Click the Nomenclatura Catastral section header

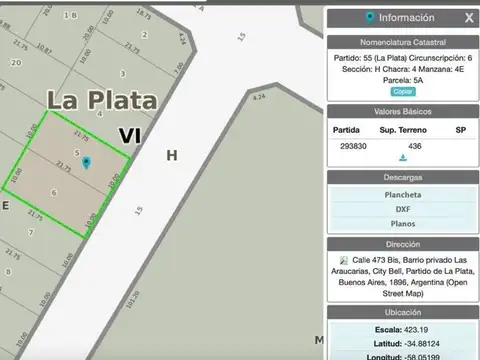click(x=403, y=42)
